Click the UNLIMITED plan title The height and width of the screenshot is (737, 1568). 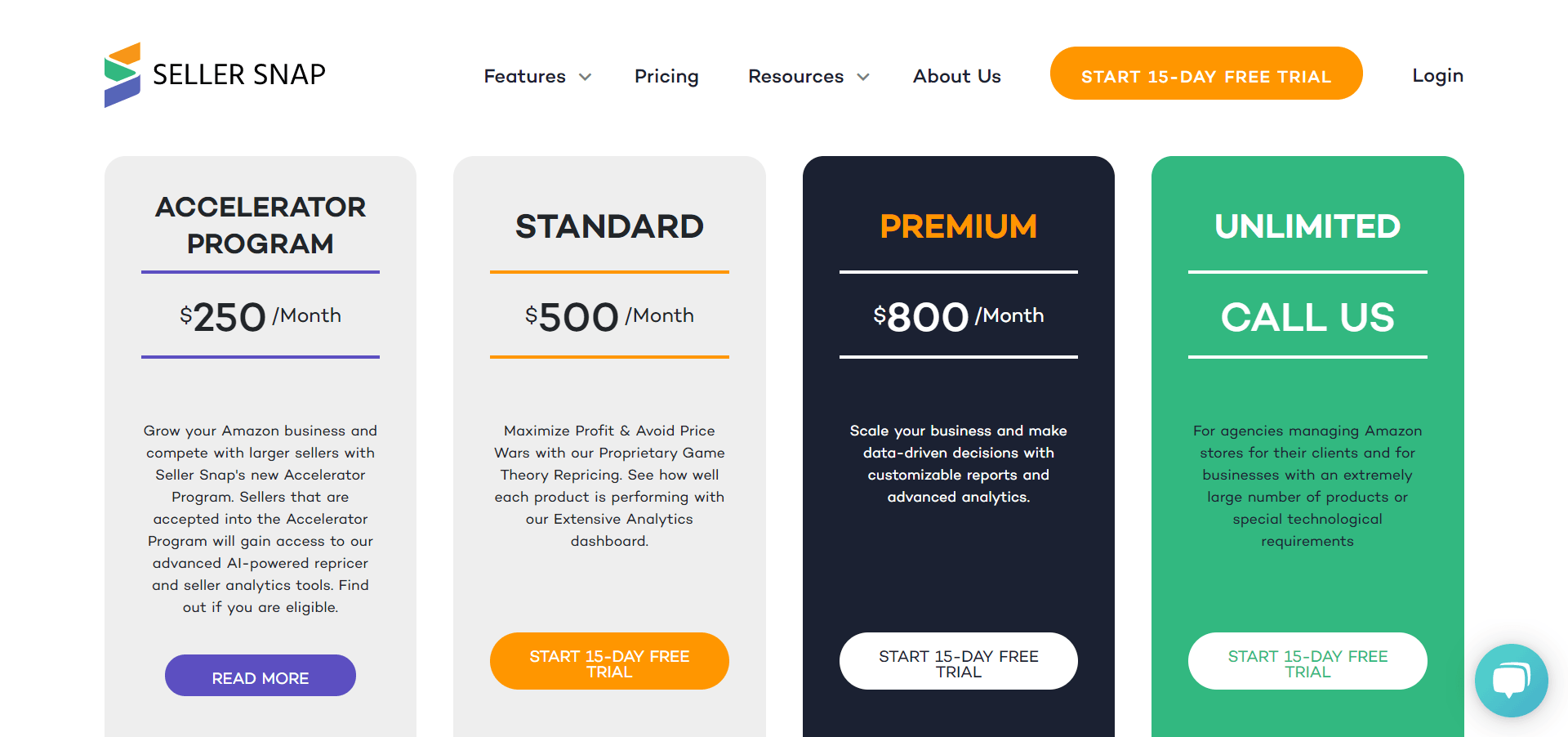[1307, 227]
